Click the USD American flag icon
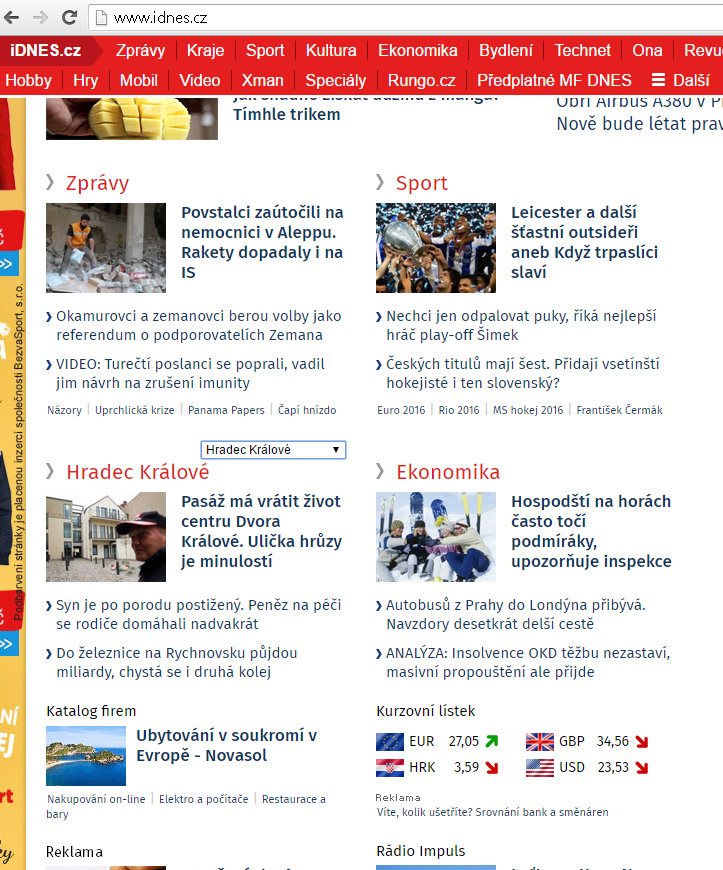The image size is (723, 870). (539, 768)
